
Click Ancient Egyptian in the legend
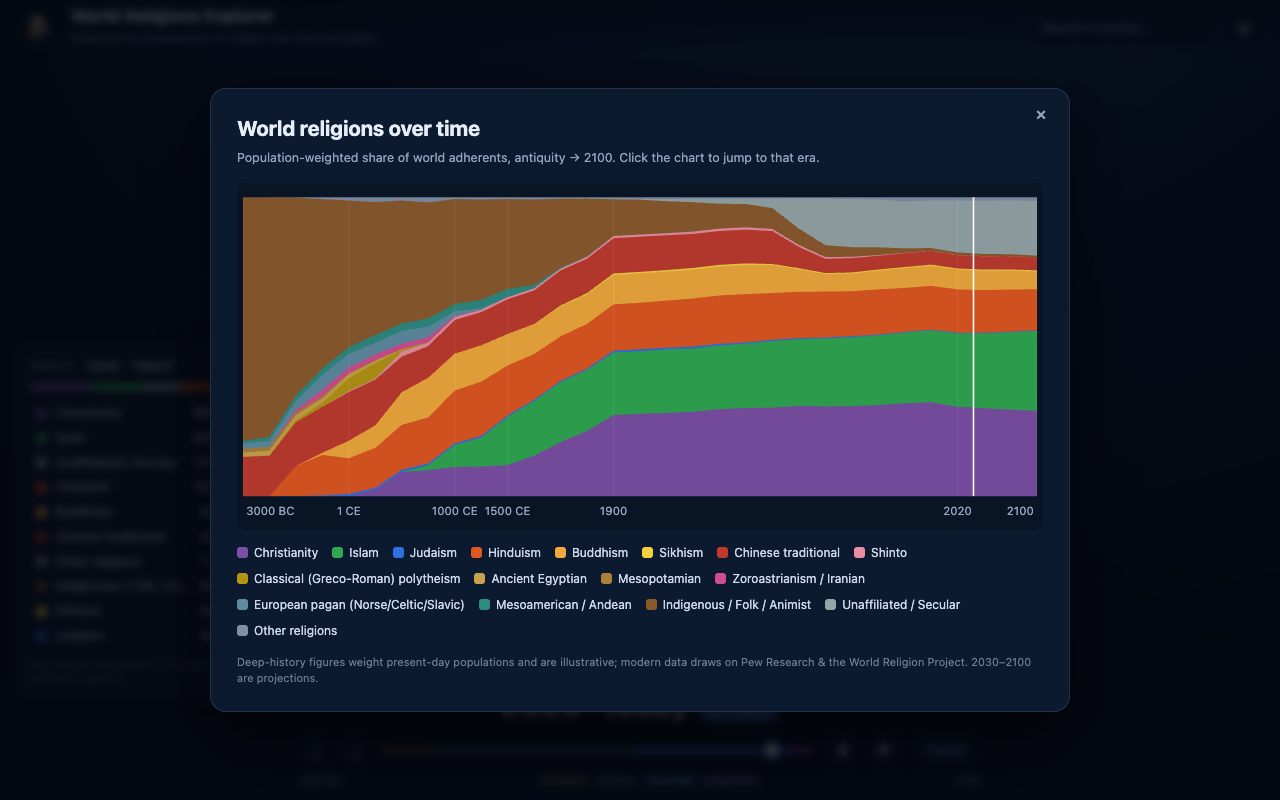[530, 579]
